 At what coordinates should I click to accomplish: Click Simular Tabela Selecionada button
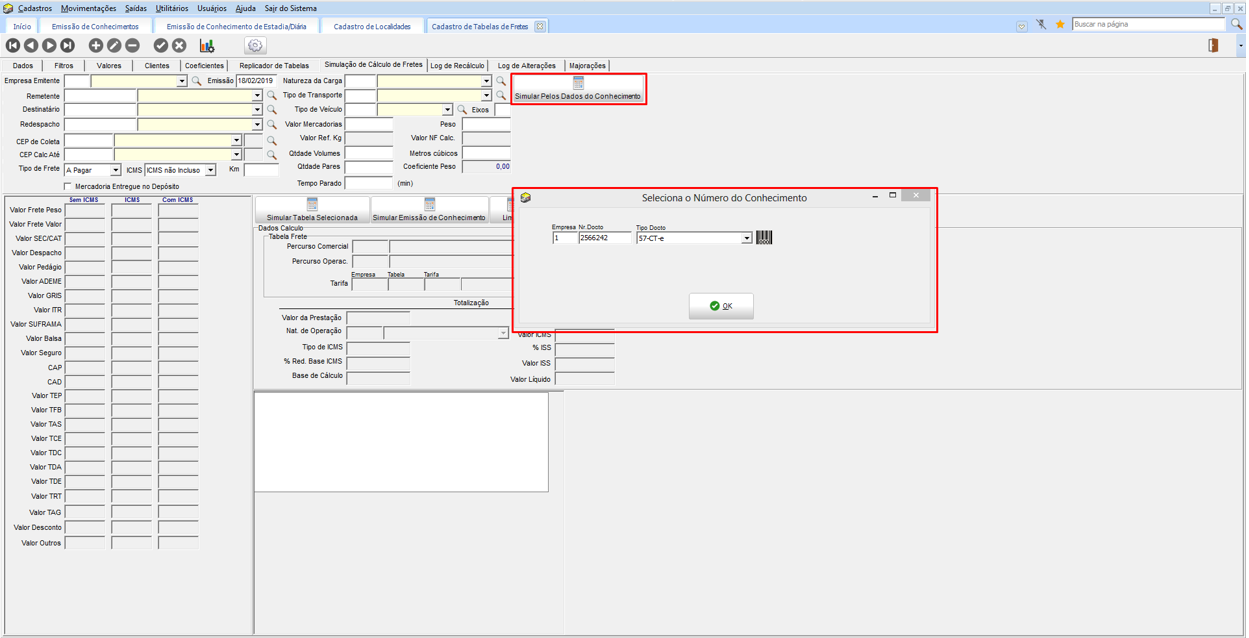(x=312, y=210)
